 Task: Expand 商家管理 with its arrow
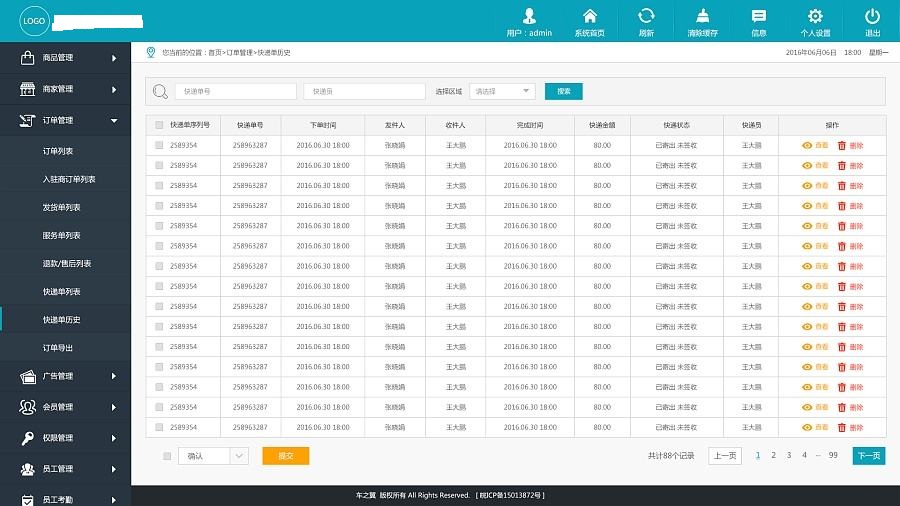(x=114, y=89)
